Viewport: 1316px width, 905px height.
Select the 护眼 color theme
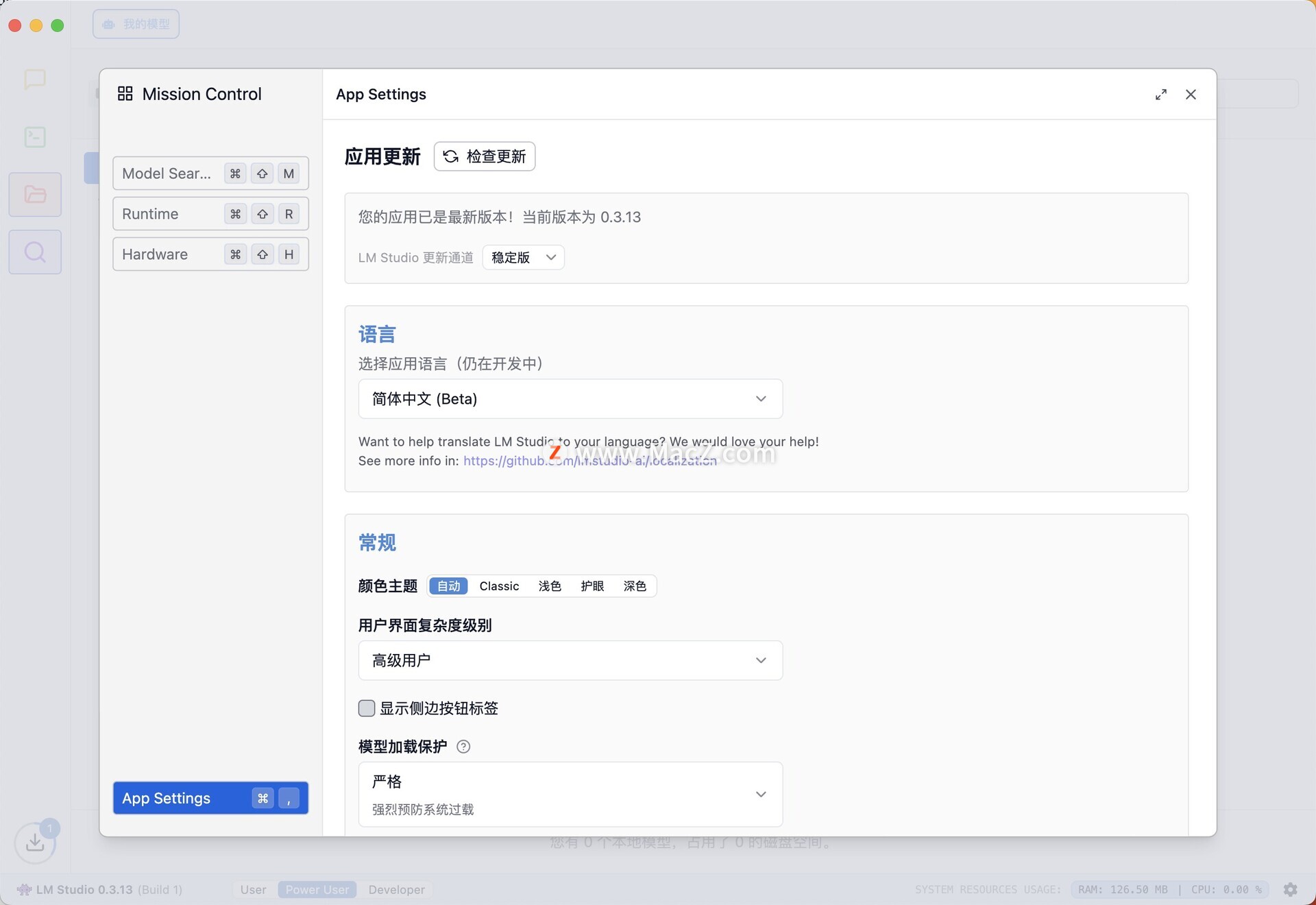592,586
